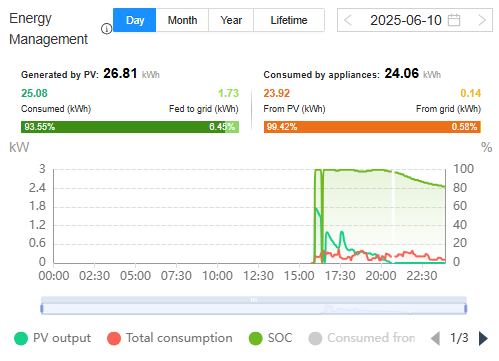Viewport: 499px width, 361px height.
Task: Click right handle of chart zoom slider
Action: [x=466, y=309]
